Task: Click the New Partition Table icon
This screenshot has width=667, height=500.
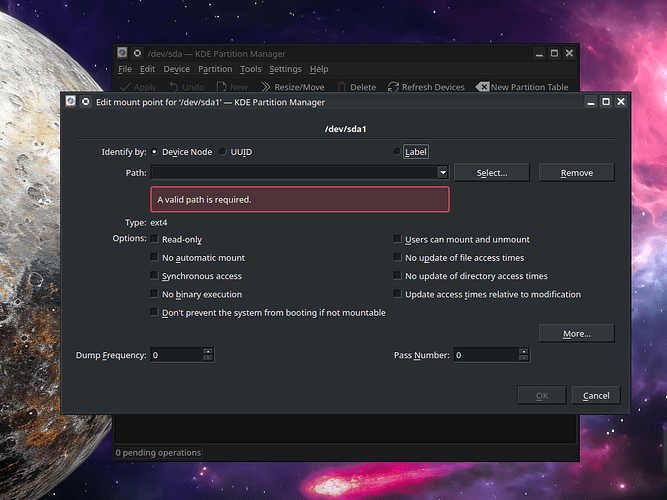Action: point(482,87)
